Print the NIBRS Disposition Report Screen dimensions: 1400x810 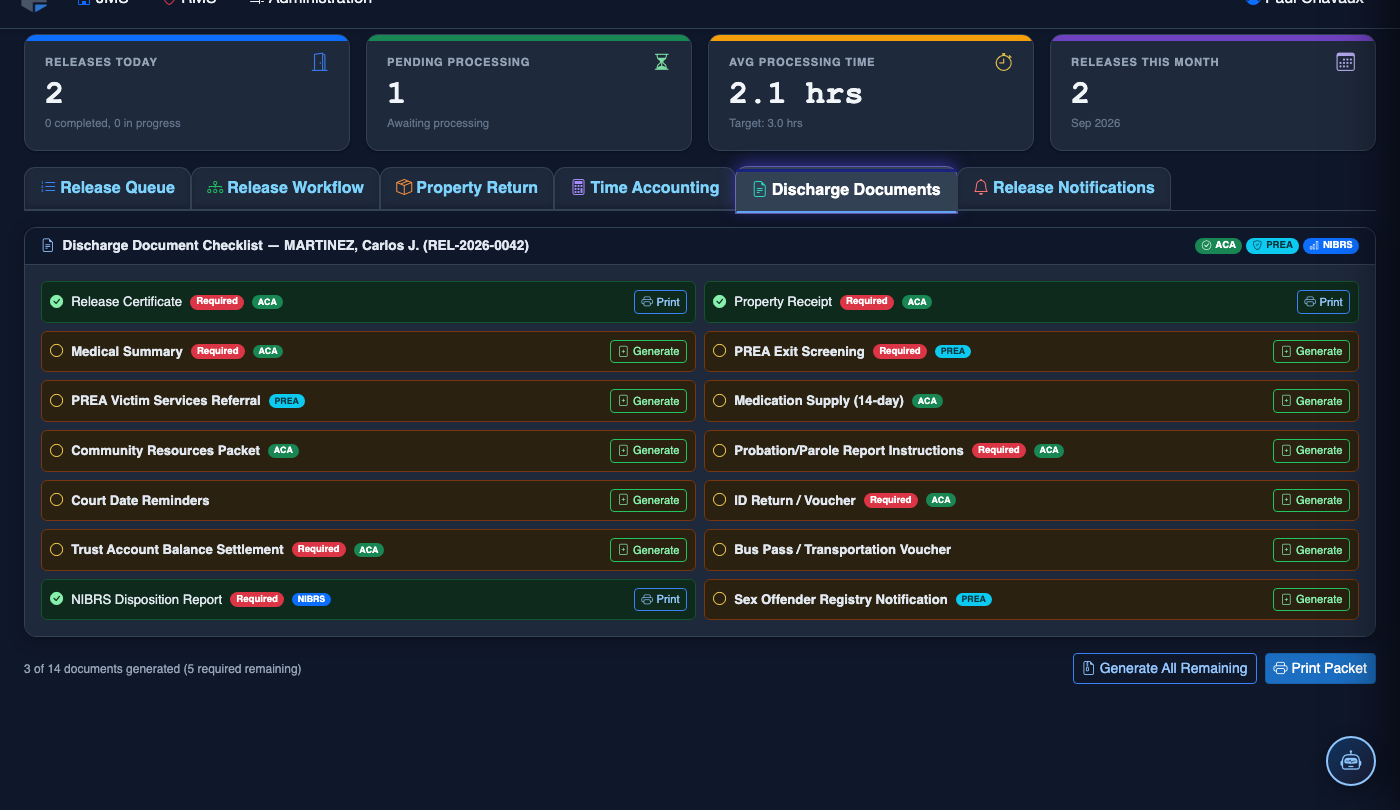pos(661,599)
